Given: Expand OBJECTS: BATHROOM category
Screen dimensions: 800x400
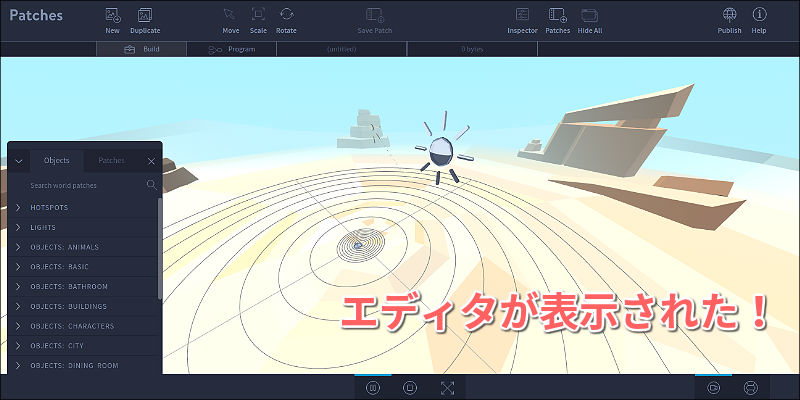Looking at the screenshot, I should coord(83,287).
